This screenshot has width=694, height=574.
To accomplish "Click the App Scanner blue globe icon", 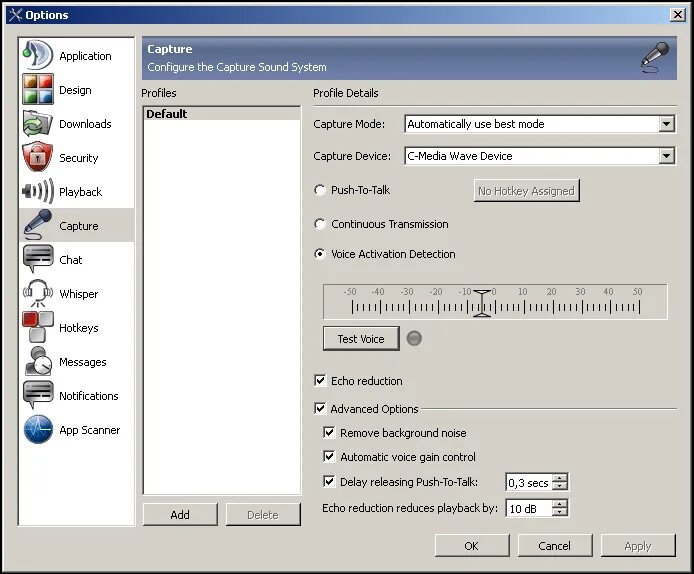I will [x=38, y=429].
